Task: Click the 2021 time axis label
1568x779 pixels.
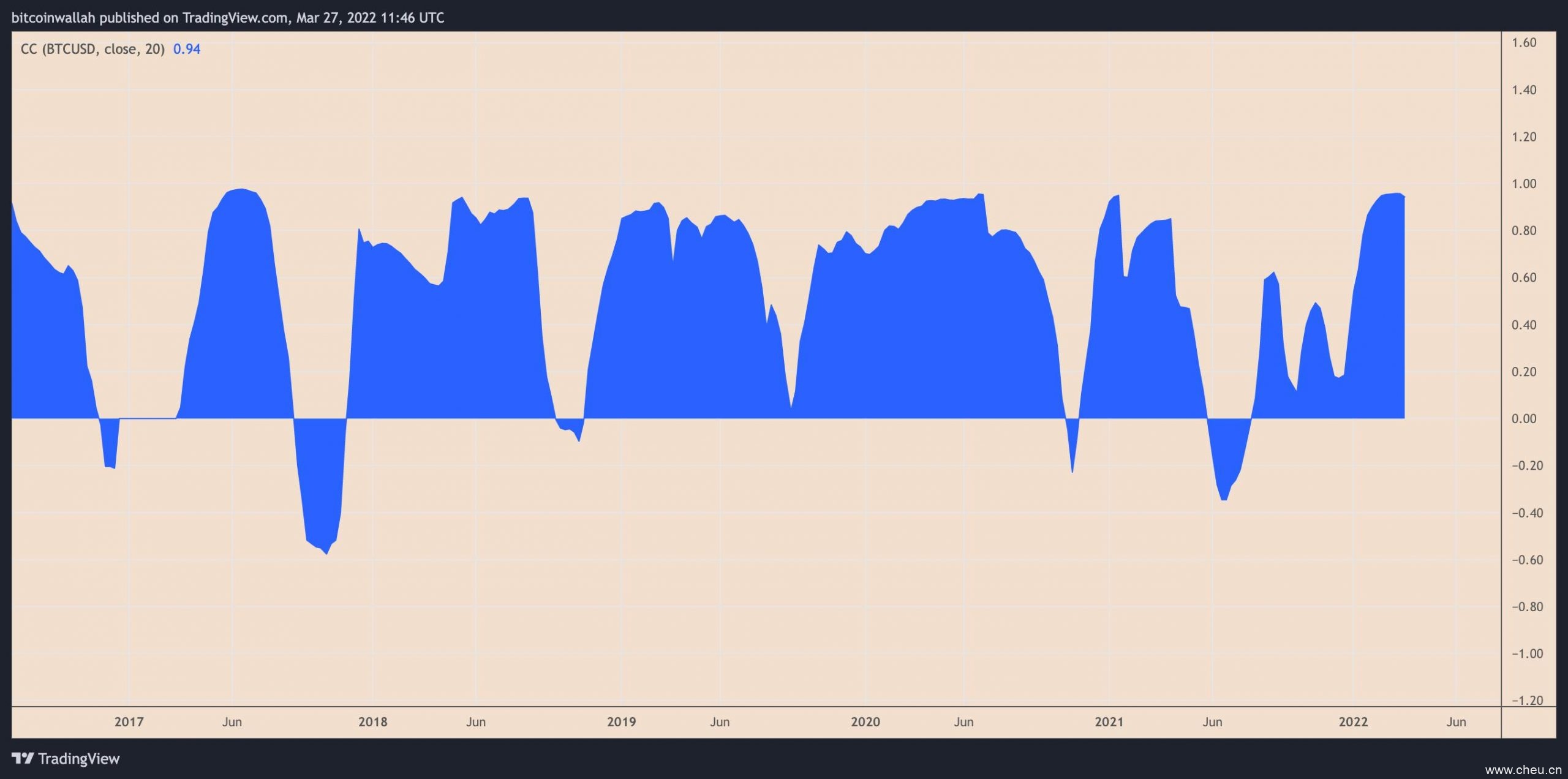Action: 1109,722
